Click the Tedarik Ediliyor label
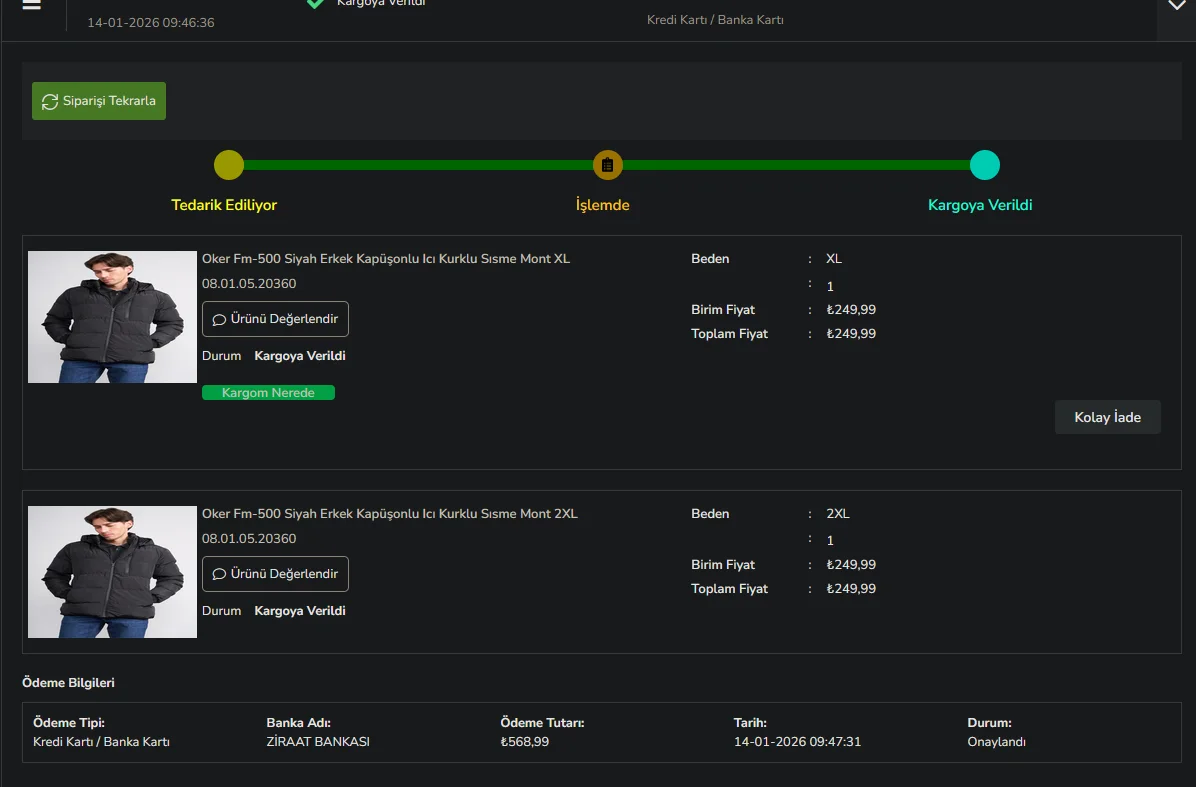Screen dimensions: 1196x787 pyautogui.click(x=224, y=205)
